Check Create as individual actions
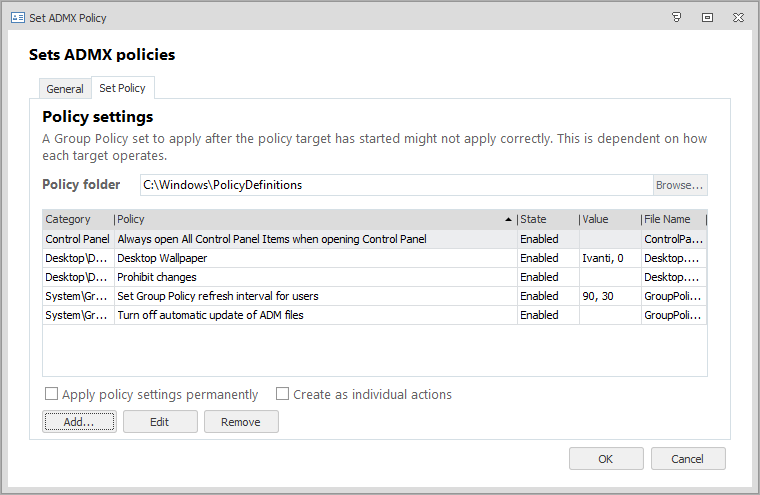 (x=283, y=394)
